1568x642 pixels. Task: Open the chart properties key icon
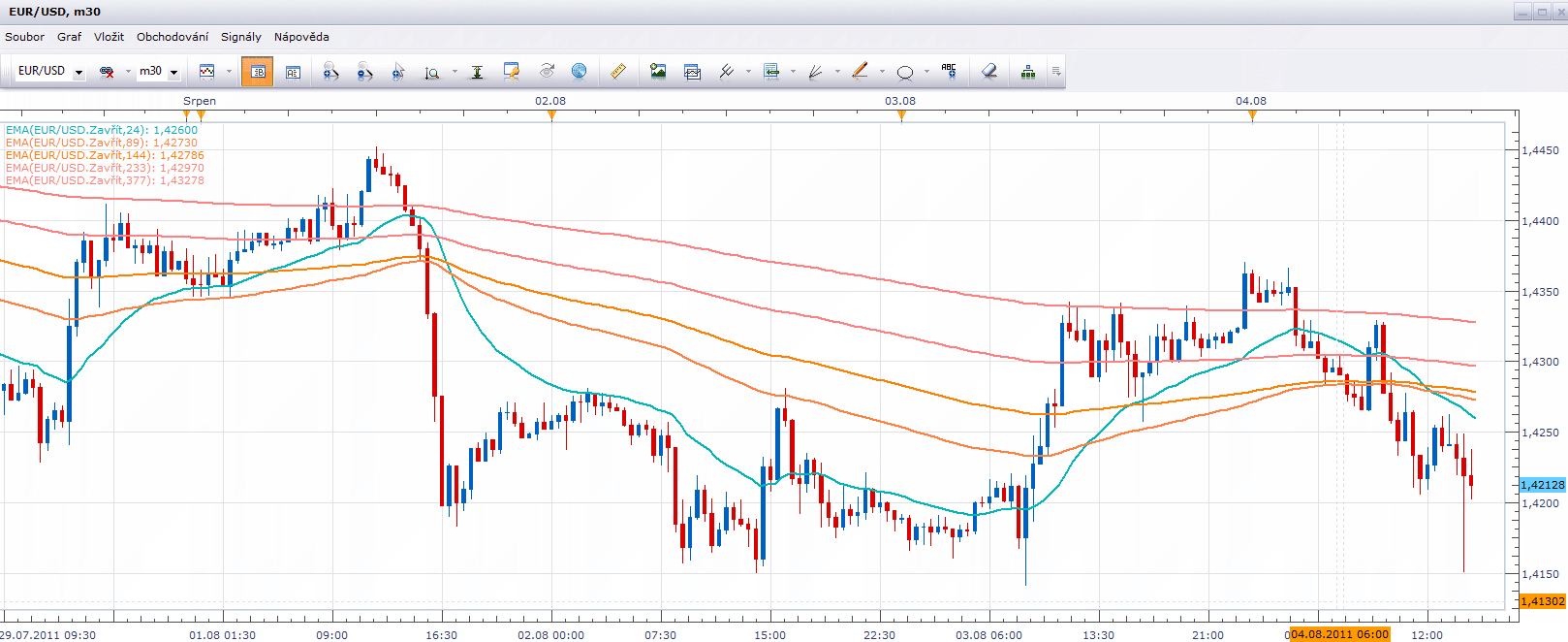pos(512,72)
